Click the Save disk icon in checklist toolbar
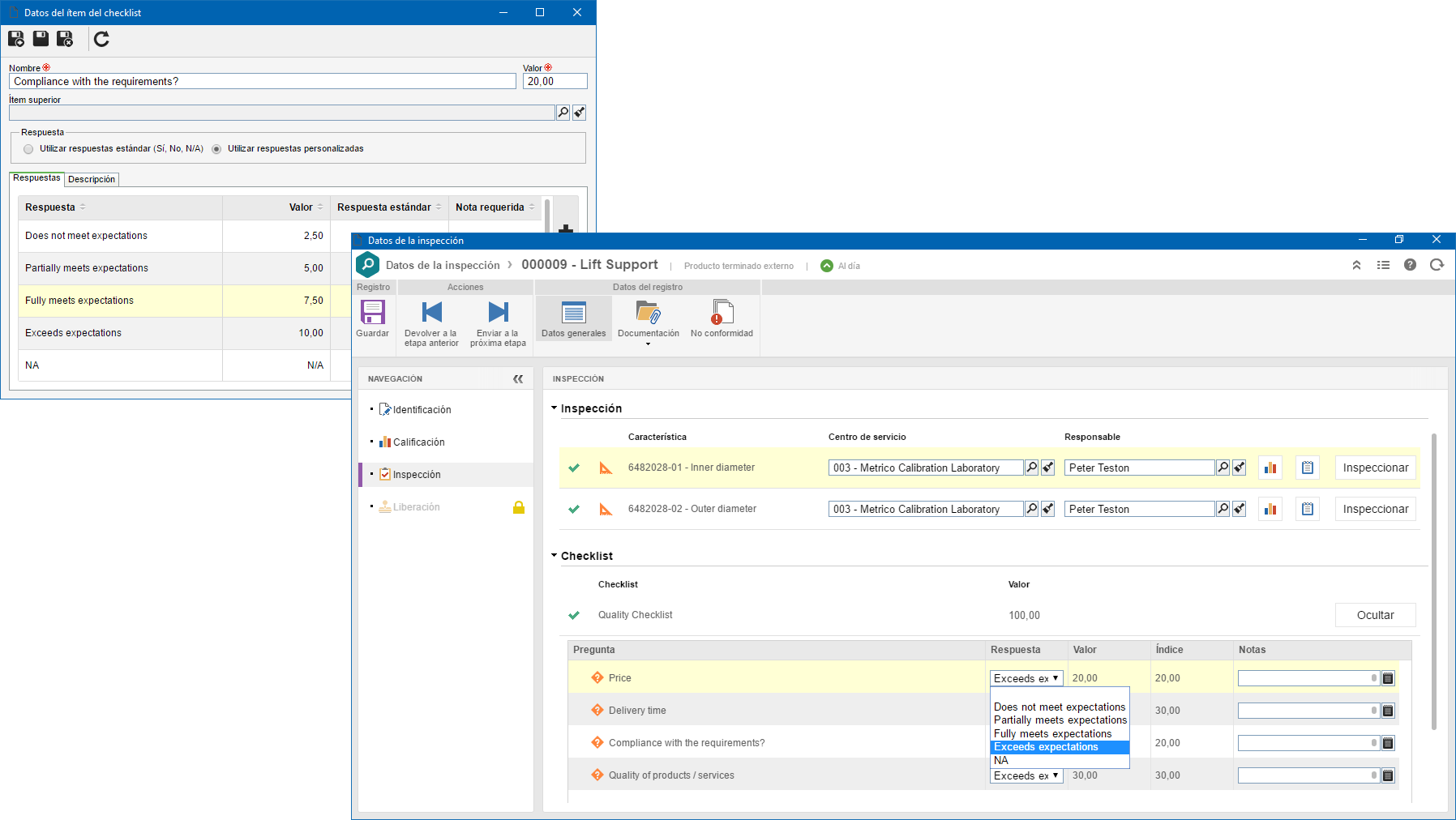 click(x=41, y=39)
